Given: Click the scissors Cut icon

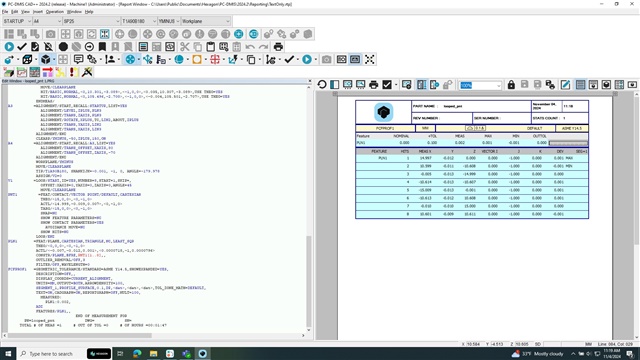Looking at the screenshot, I should click(184, 47).
